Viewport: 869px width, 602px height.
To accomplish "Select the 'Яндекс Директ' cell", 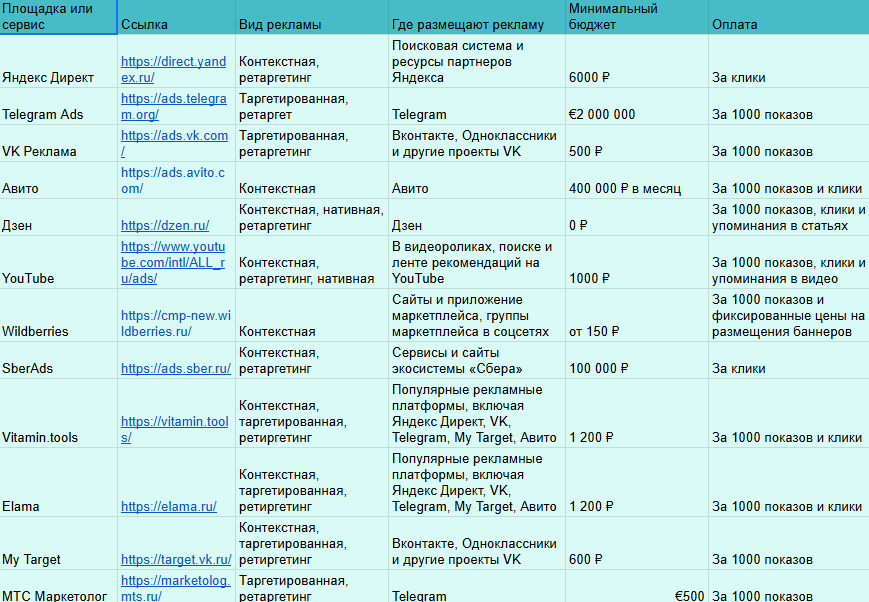I will pyautogui.click(x=58, y=61).
